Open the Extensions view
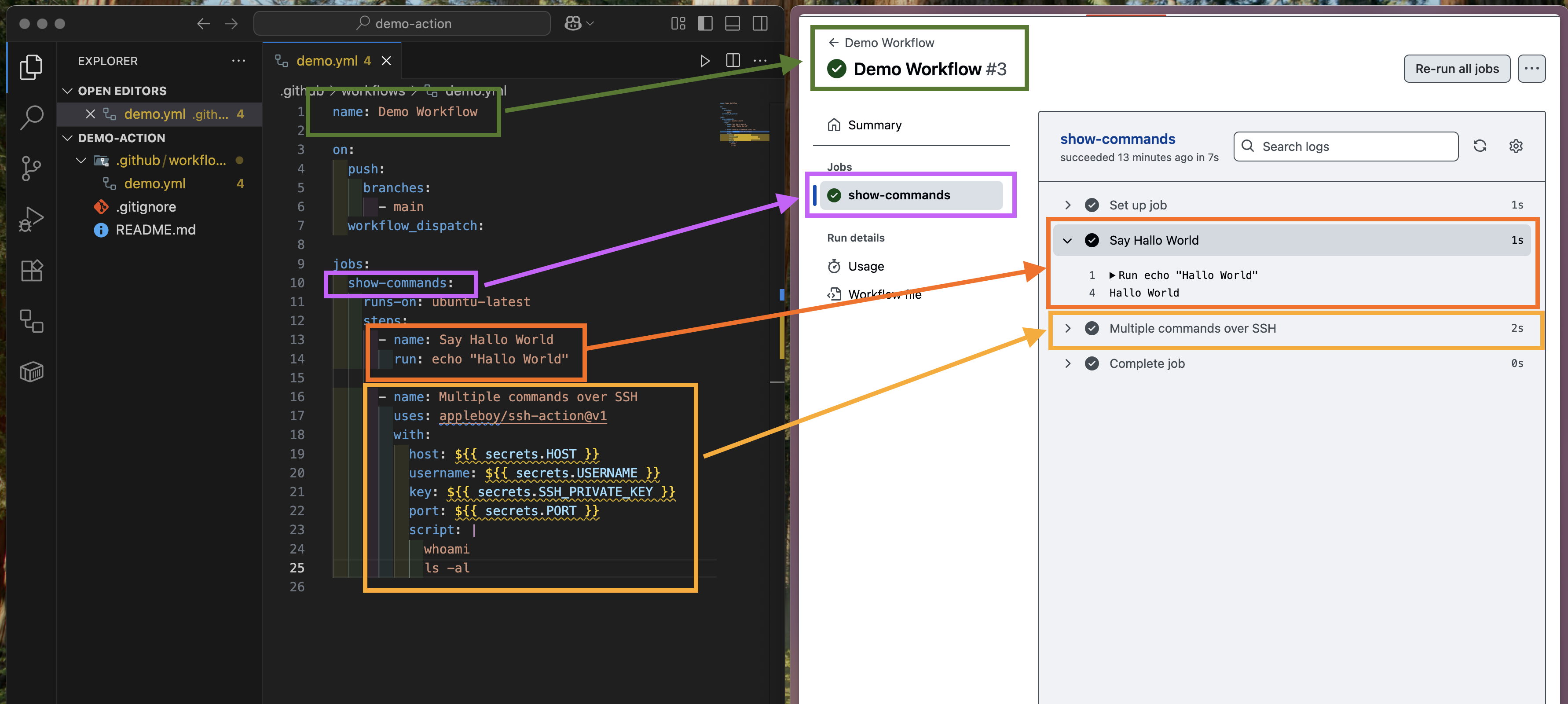Image resolution: width=1568 pixels, height=704 pixels. (31, 271)
